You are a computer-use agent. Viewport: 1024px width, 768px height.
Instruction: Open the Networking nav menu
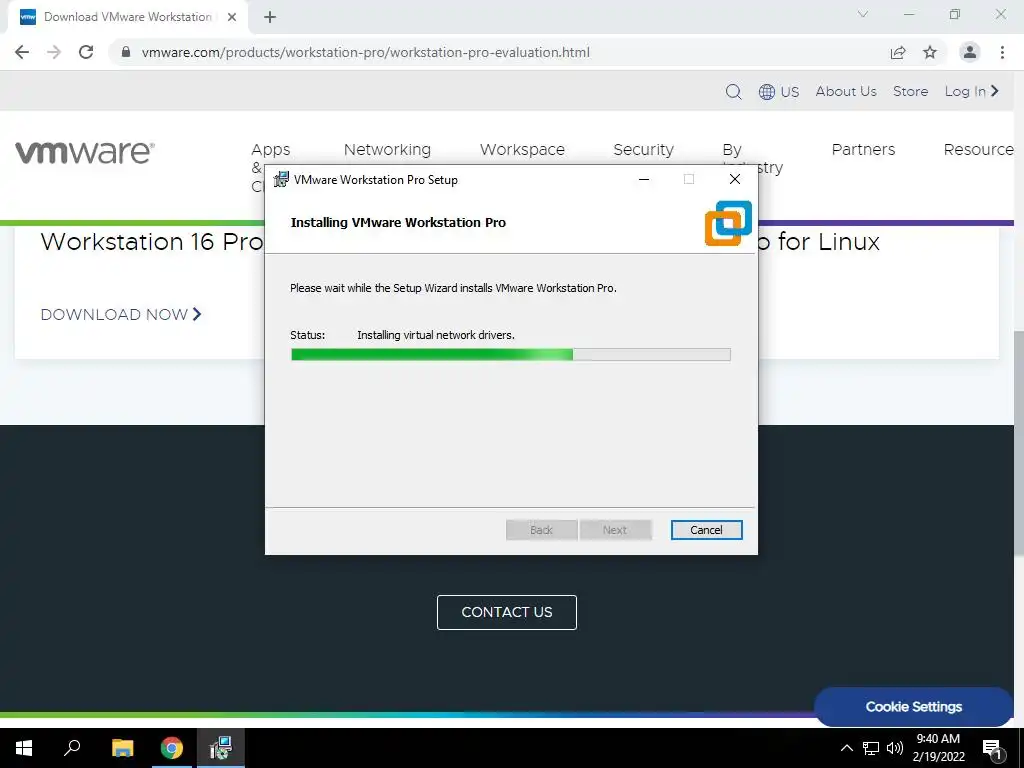pyautogui.click(x=387, y=150)
